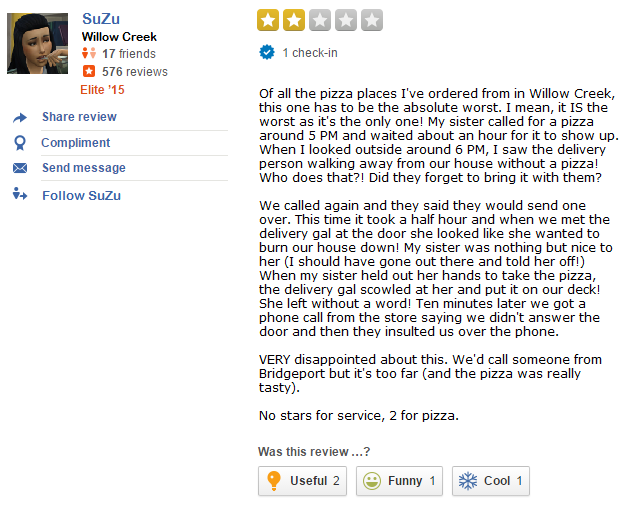Click the Send message envelope icon
Viewport: 641px width, 515px height.
[x=20, y=168]
